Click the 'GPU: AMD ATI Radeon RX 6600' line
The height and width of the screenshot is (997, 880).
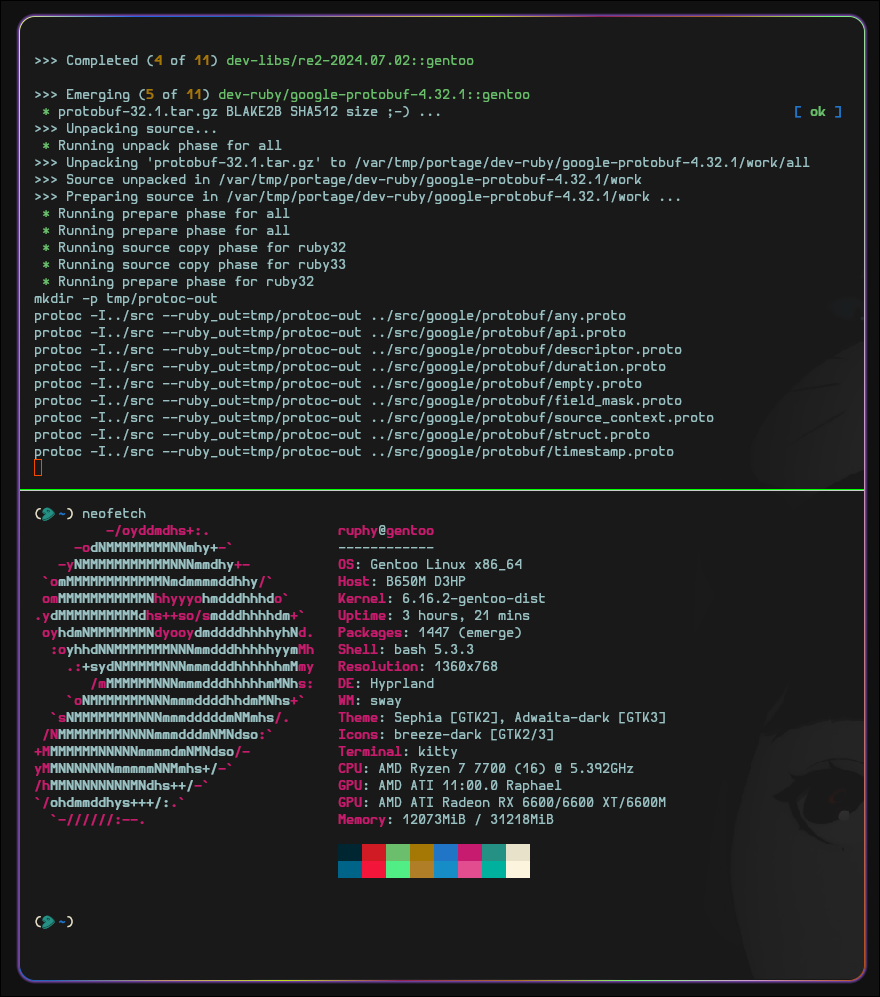pos(502,803)
